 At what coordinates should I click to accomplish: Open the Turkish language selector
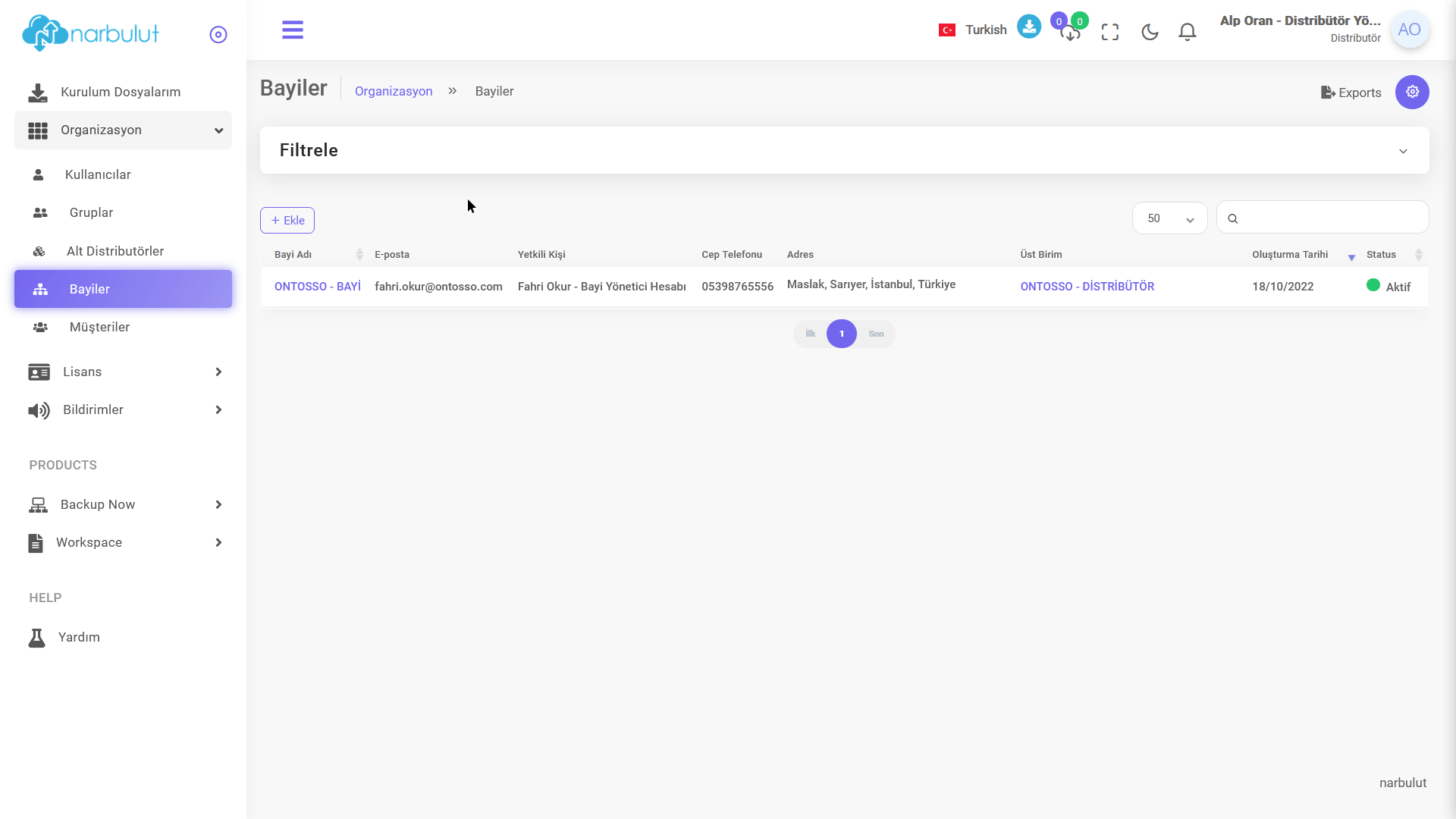973,30
